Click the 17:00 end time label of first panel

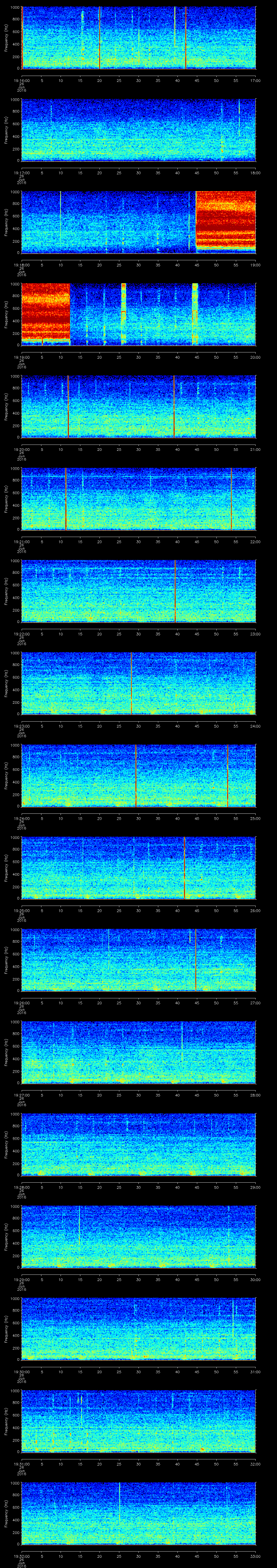[x=255, y=80]
